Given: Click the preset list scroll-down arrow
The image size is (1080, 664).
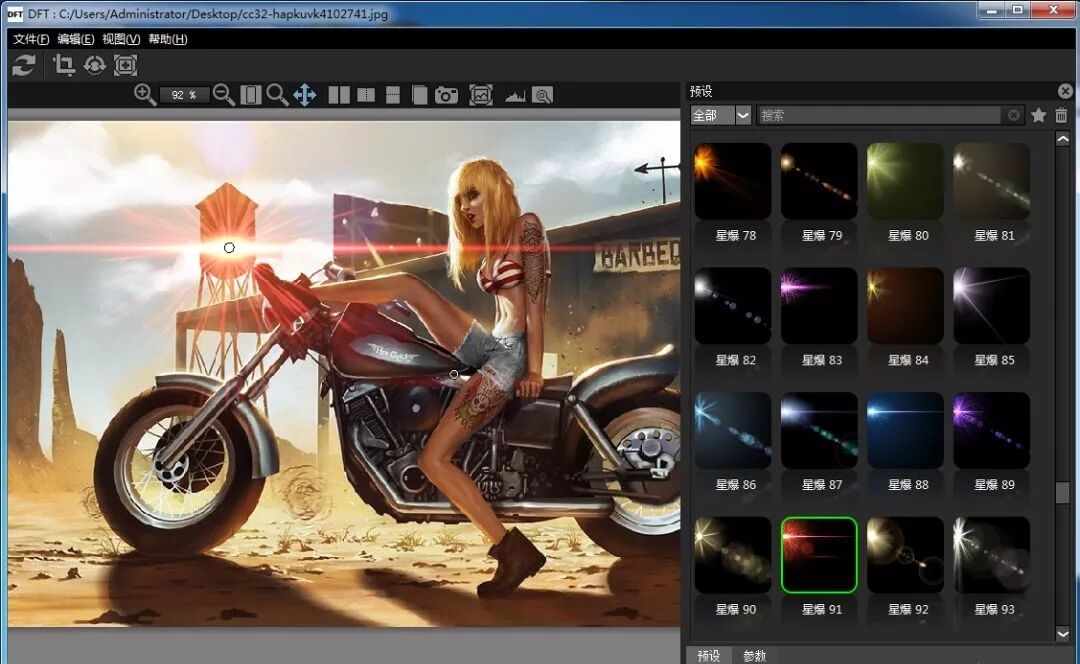Looking at the screenshot, I should point(1063,634).
